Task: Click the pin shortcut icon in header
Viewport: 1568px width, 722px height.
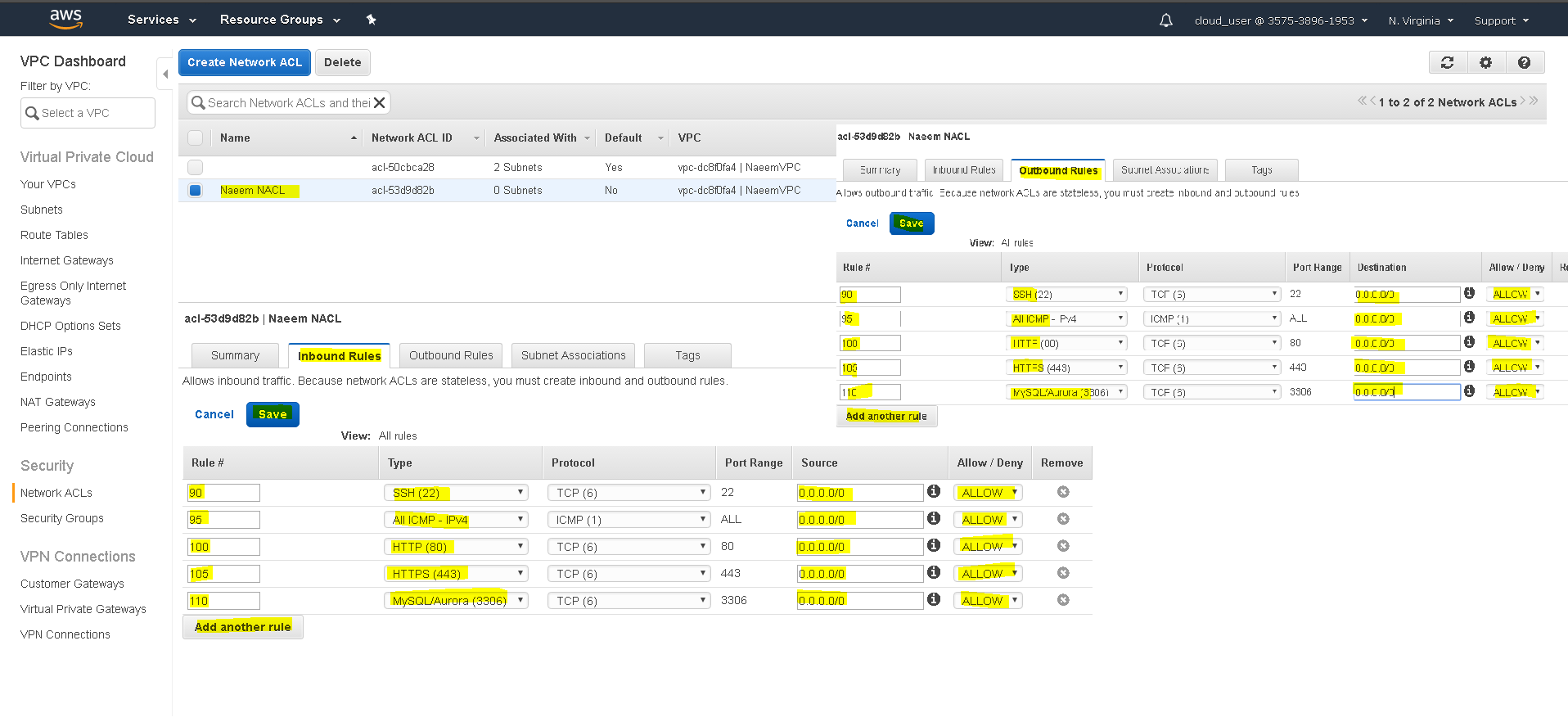Action: point(371,20)
